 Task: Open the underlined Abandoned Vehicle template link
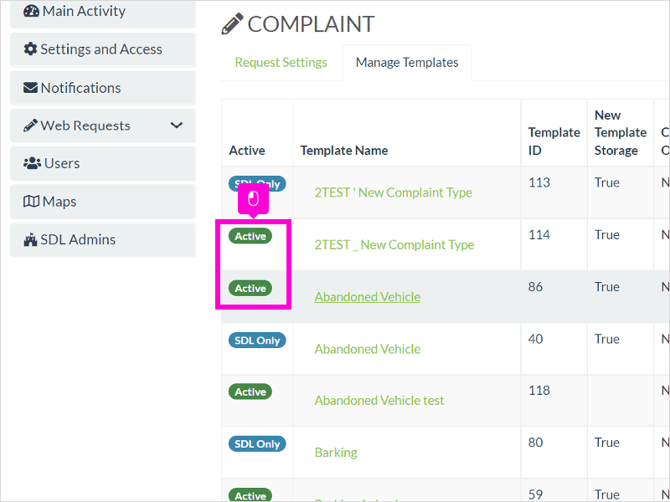(367, 297)
